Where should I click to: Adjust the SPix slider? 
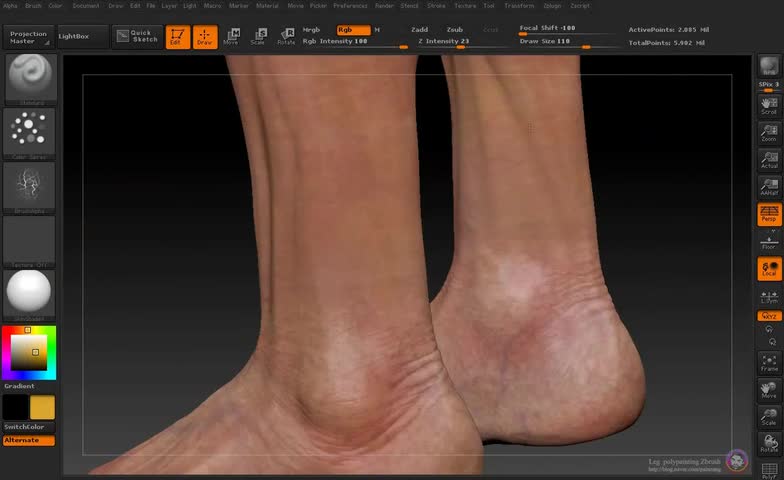[x=769, y=86]
